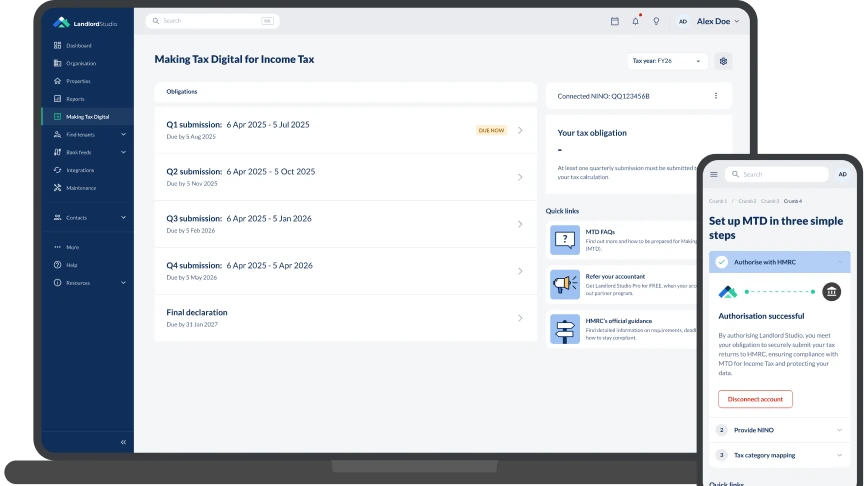This screenshot has width=864, height=486.
Task: Click the mobile Search field
Action: click(x=776, y=174)
